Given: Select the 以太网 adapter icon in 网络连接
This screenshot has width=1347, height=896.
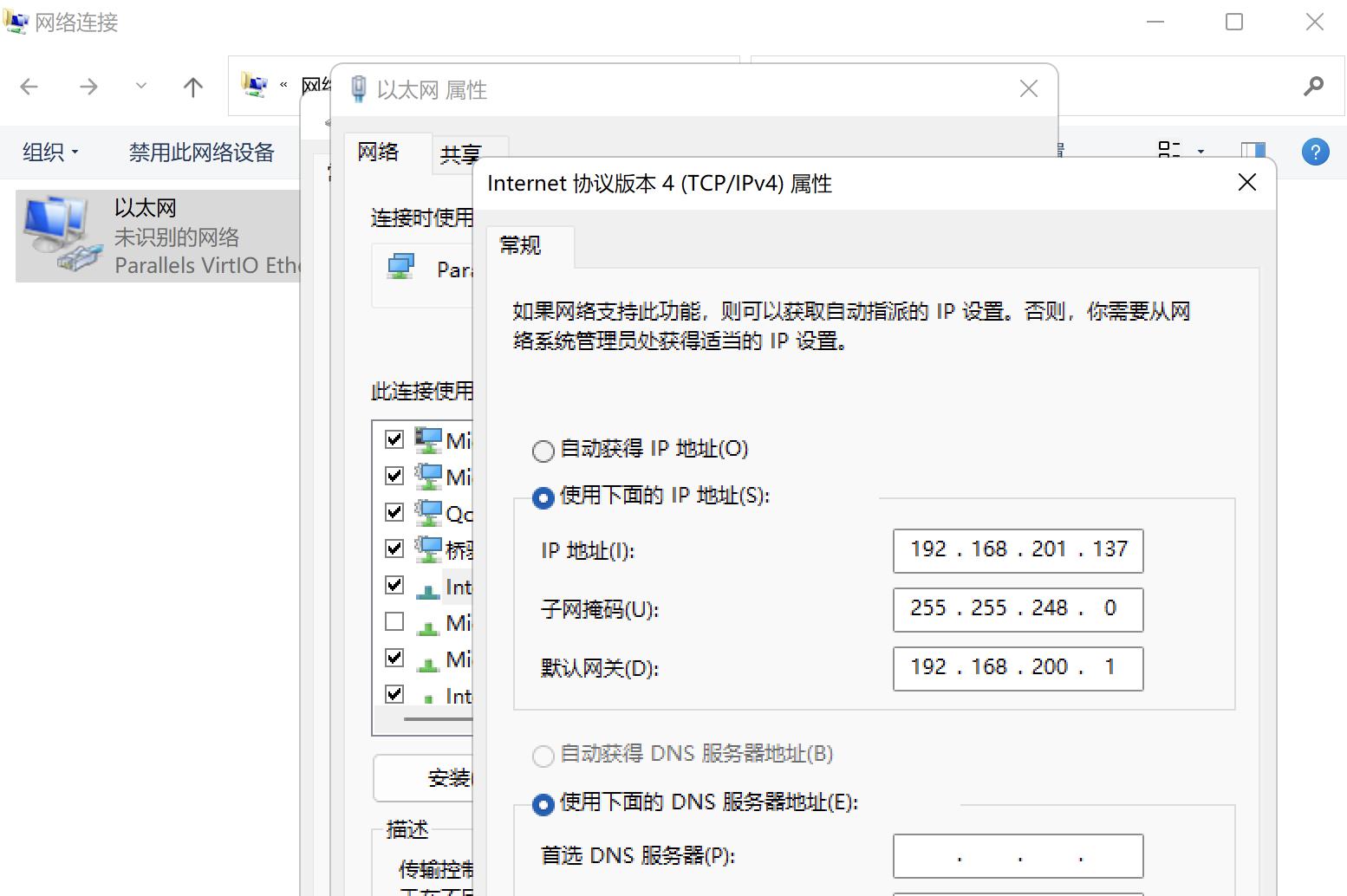Looking at the screenshot, I should point(61,235).
